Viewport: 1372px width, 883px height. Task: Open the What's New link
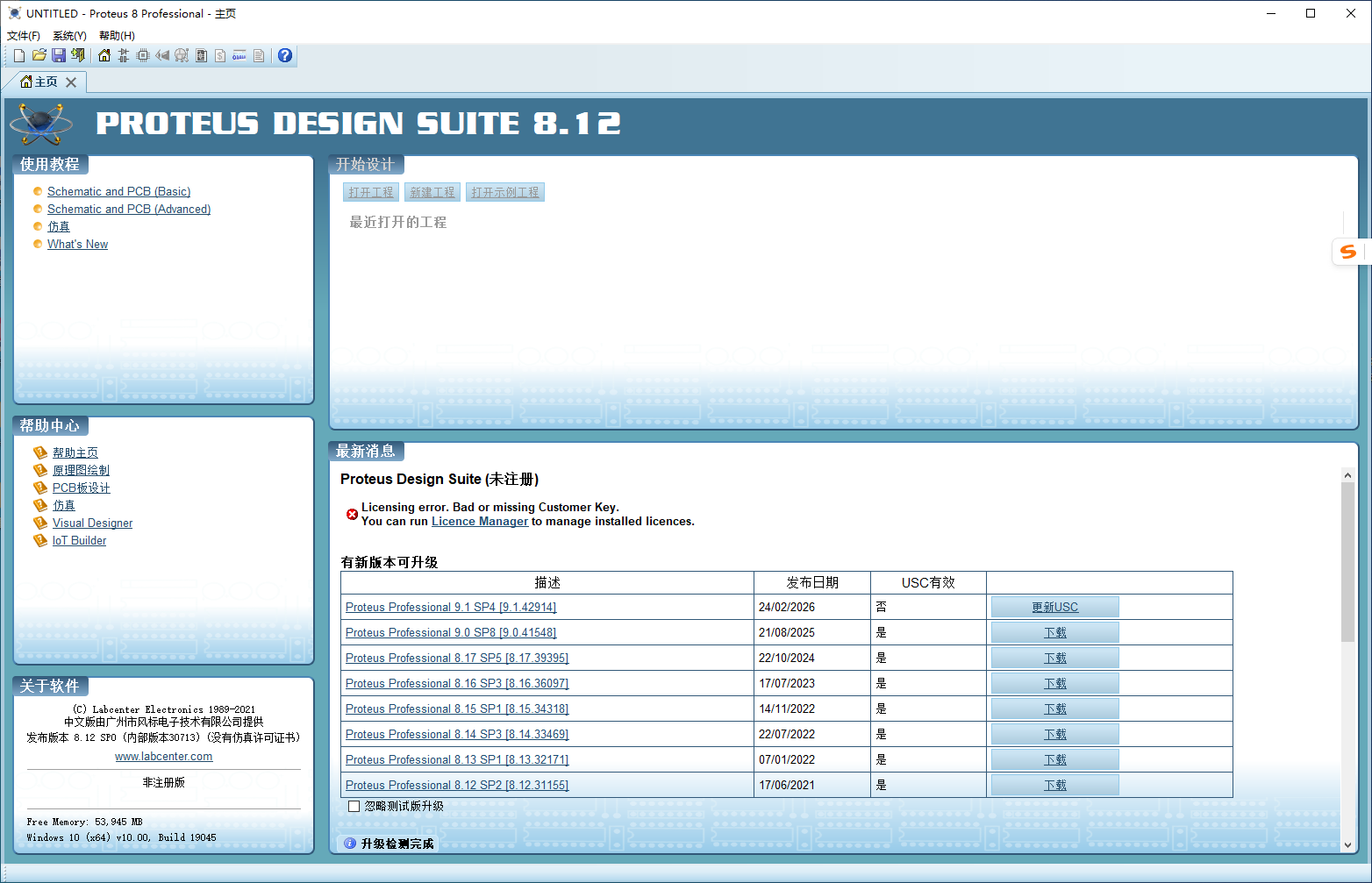point(78,244)
